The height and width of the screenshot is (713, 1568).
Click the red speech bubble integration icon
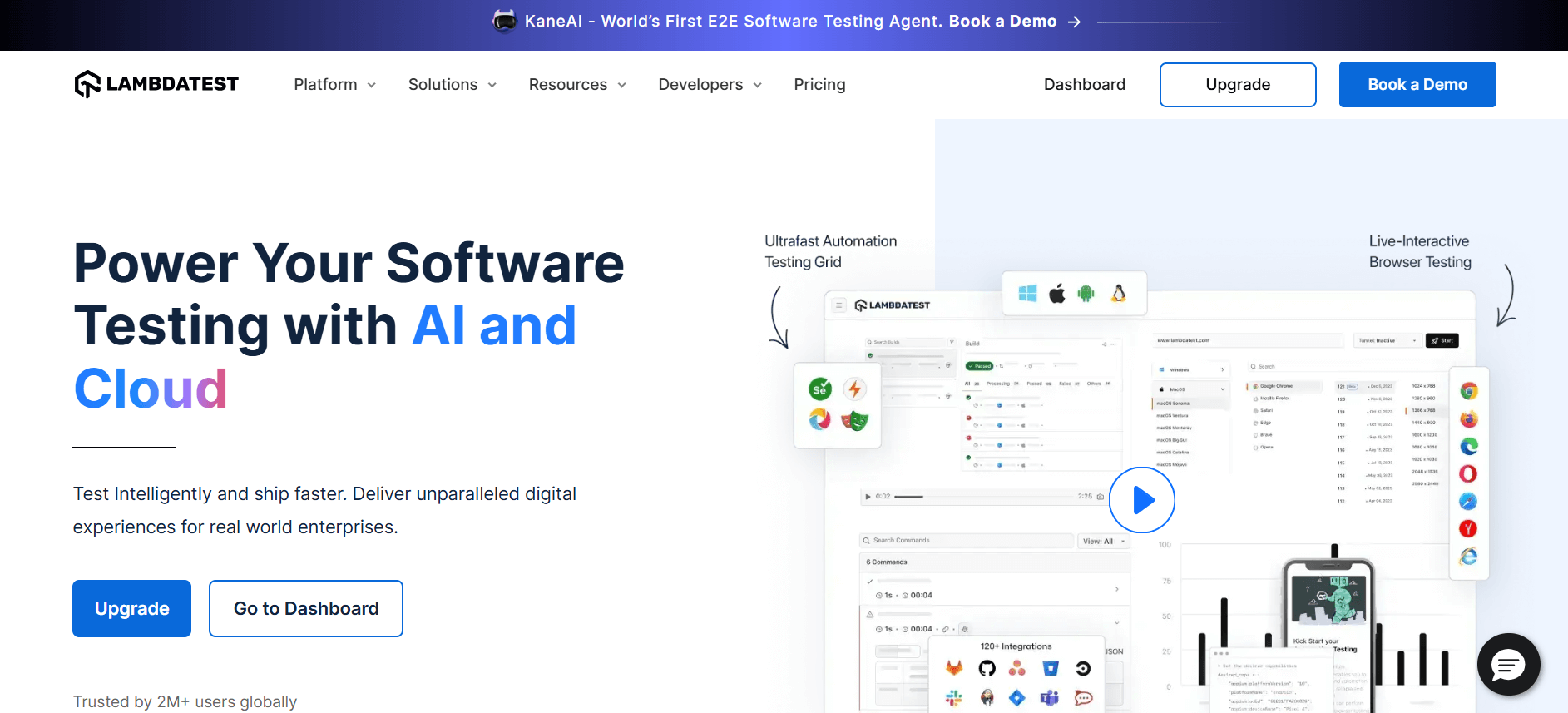coord(1083,698)
